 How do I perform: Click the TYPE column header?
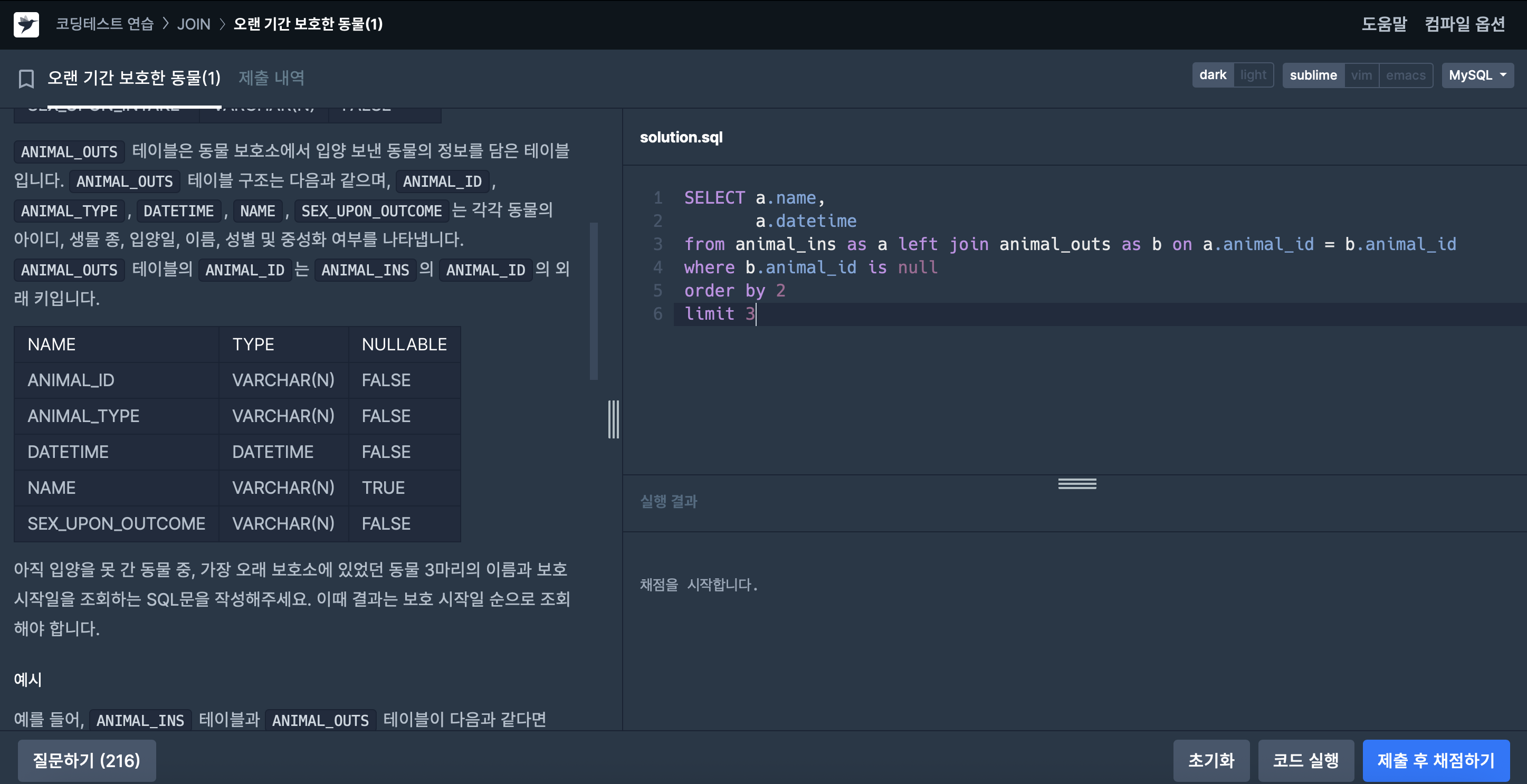pos(283,343)
